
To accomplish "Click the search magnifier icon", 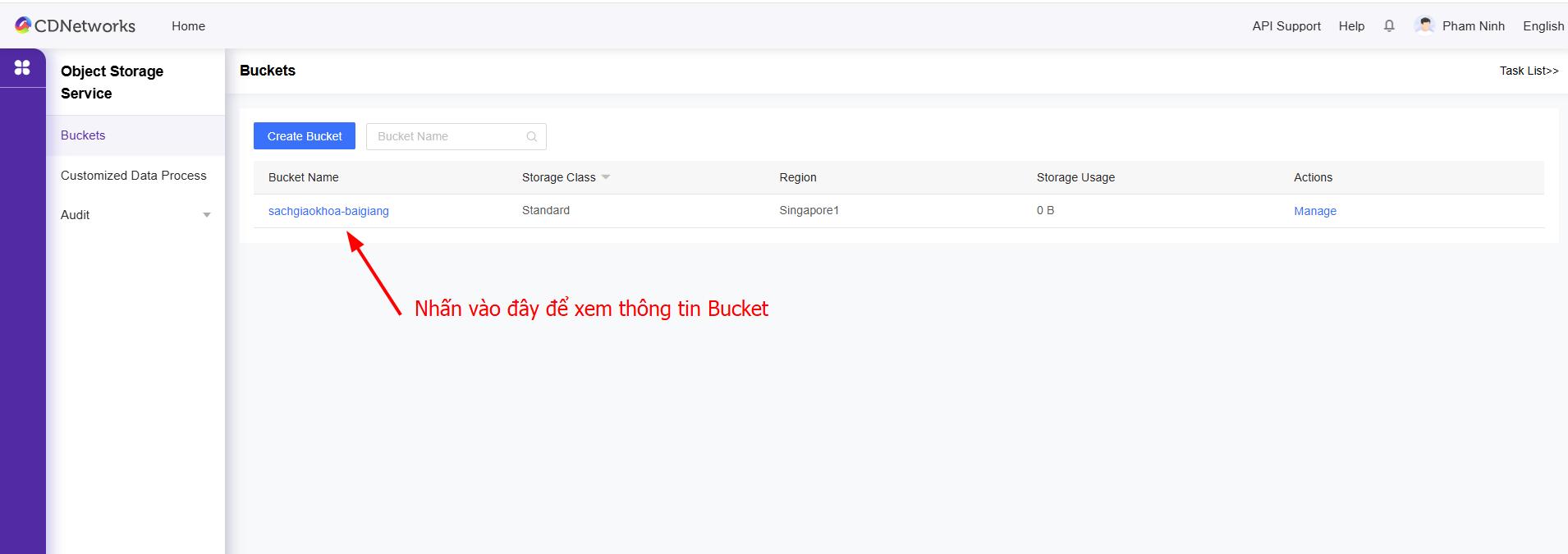I will point(532,136).
